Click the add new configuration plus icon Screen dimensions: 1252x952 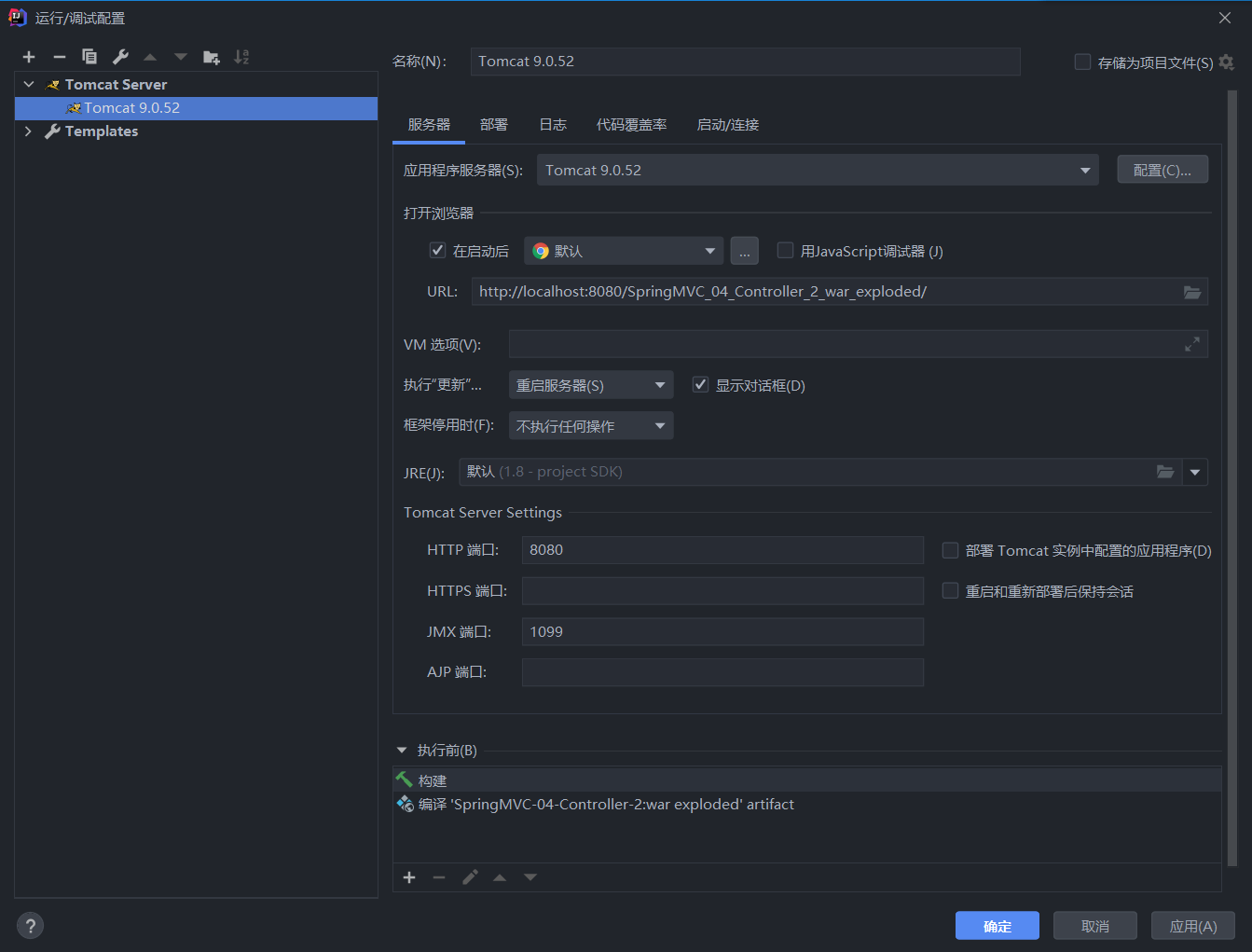[28, 57]
